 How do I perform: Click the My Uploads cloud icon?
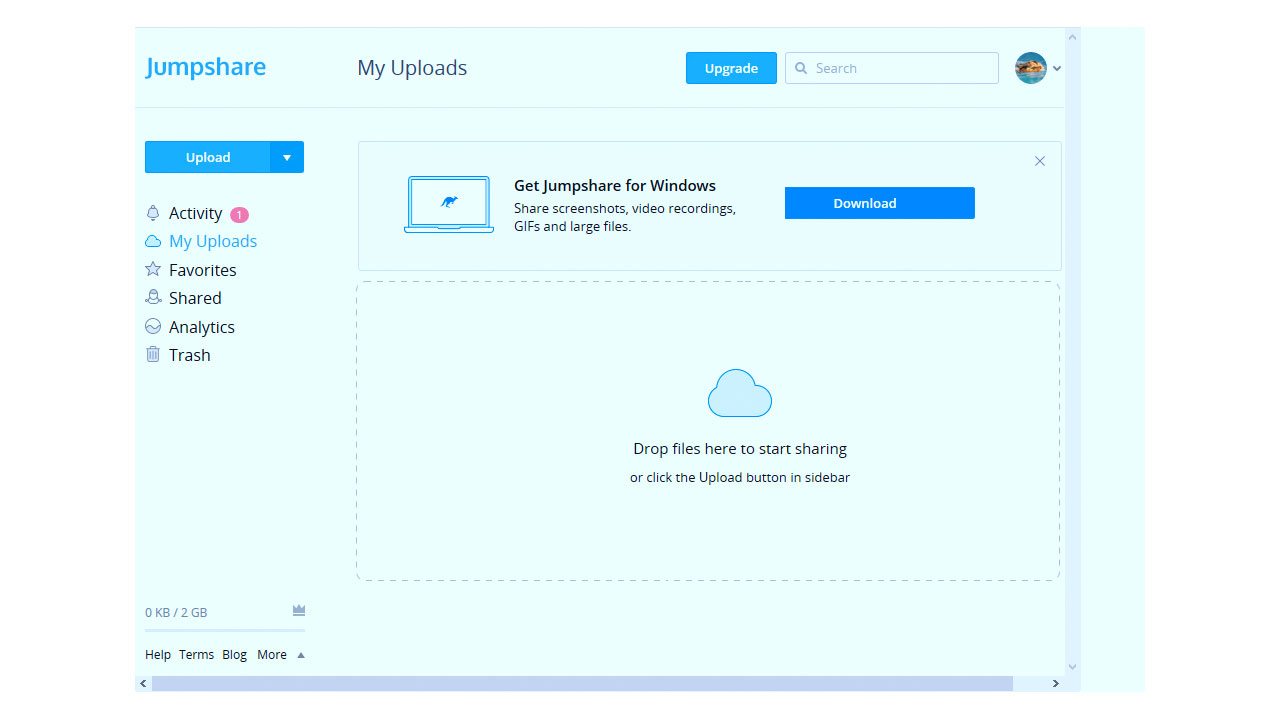[x=153, y=241]
